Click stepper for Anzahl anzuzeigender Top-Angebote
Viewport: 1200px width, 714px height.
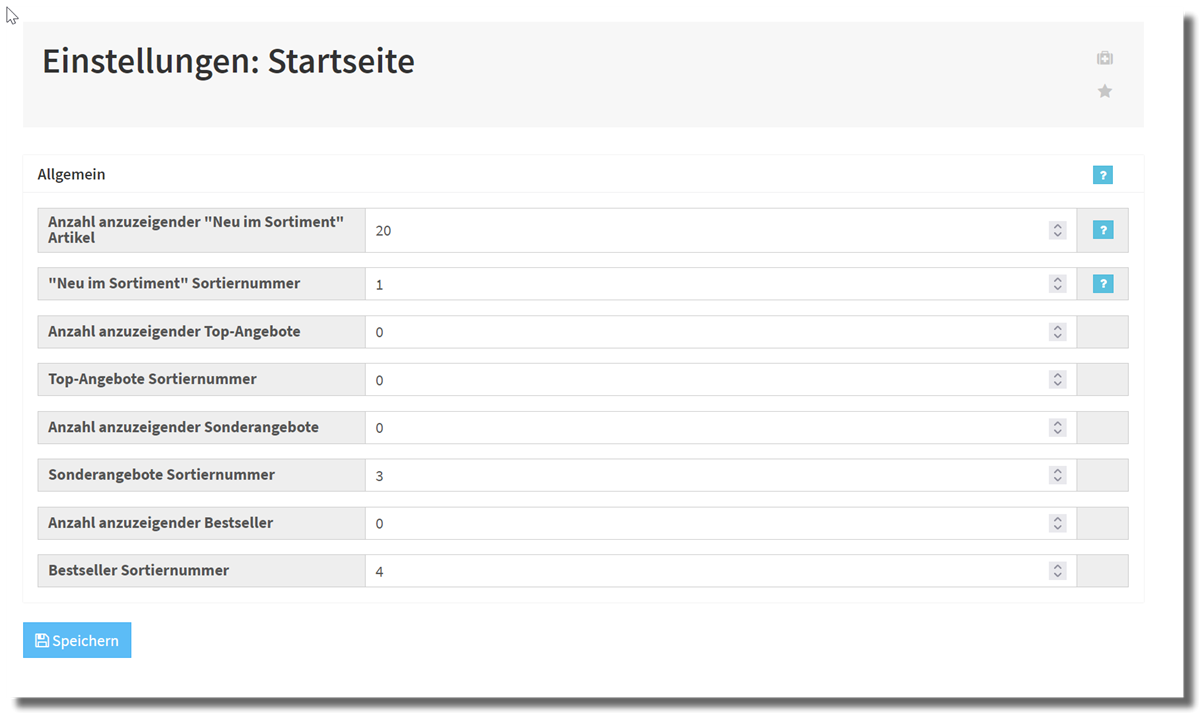click(1057, 332)
